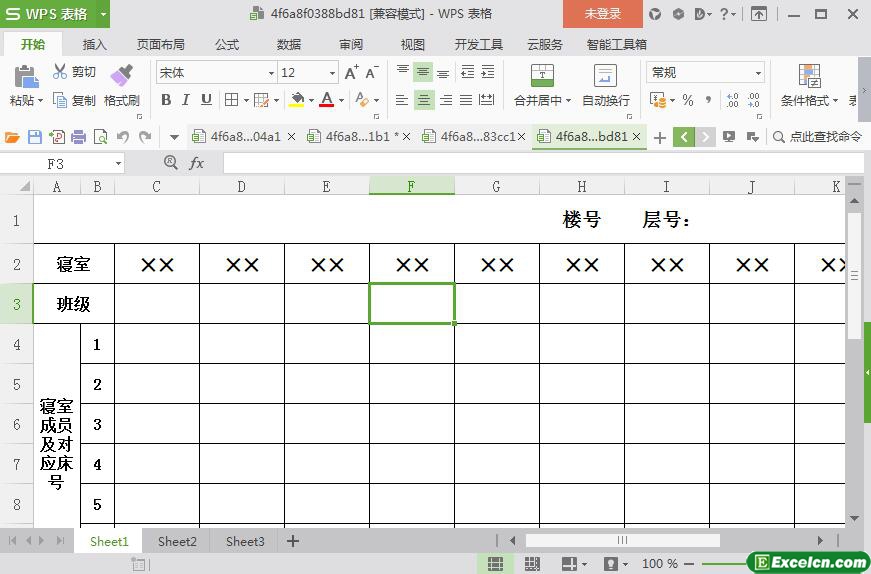Click the Cut (剪切) scissors icon
This screenshot has width=871, height=574.
[59, 72]
